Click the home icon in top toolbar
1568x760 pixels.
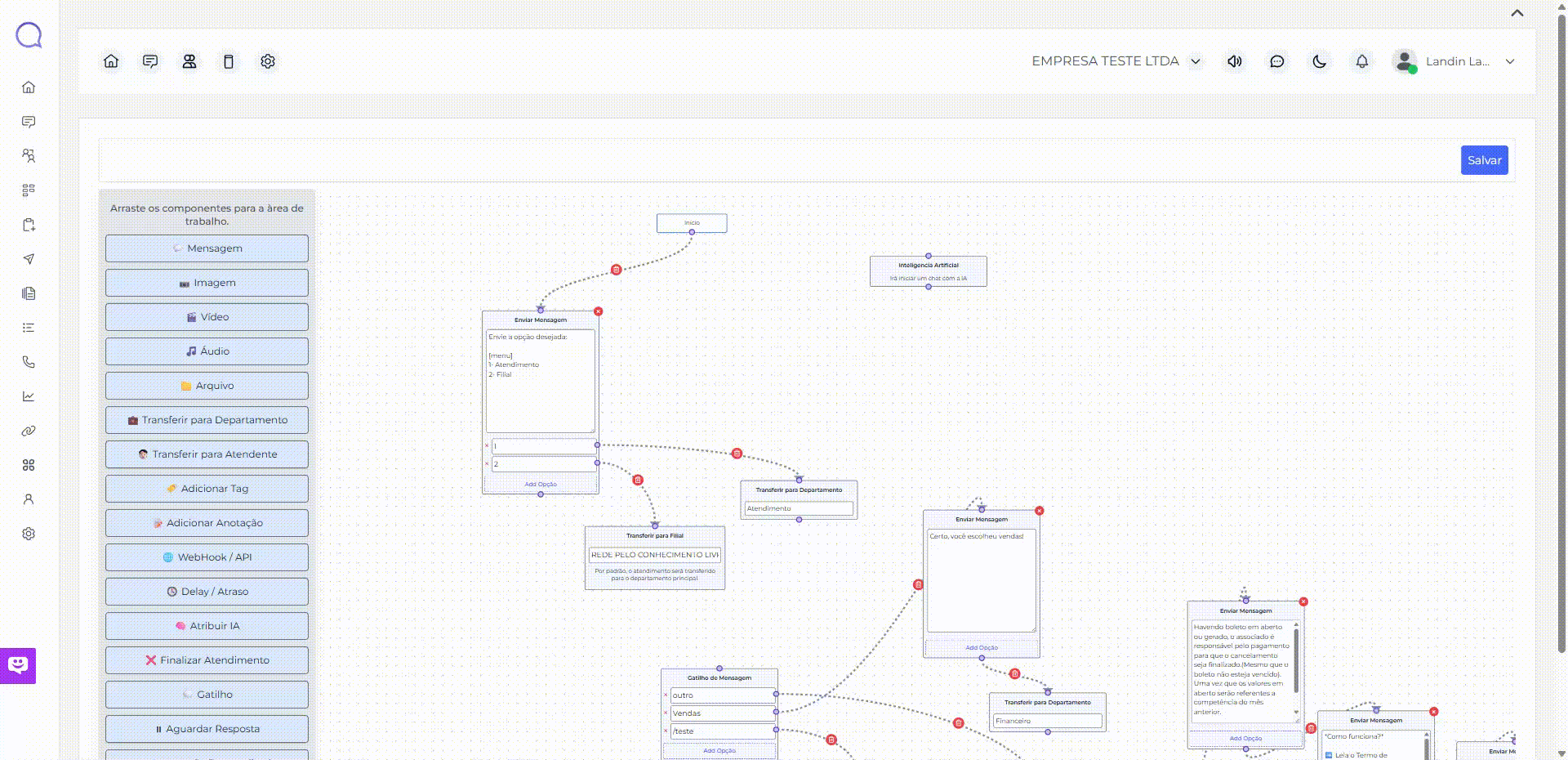[x=111, y=61]
